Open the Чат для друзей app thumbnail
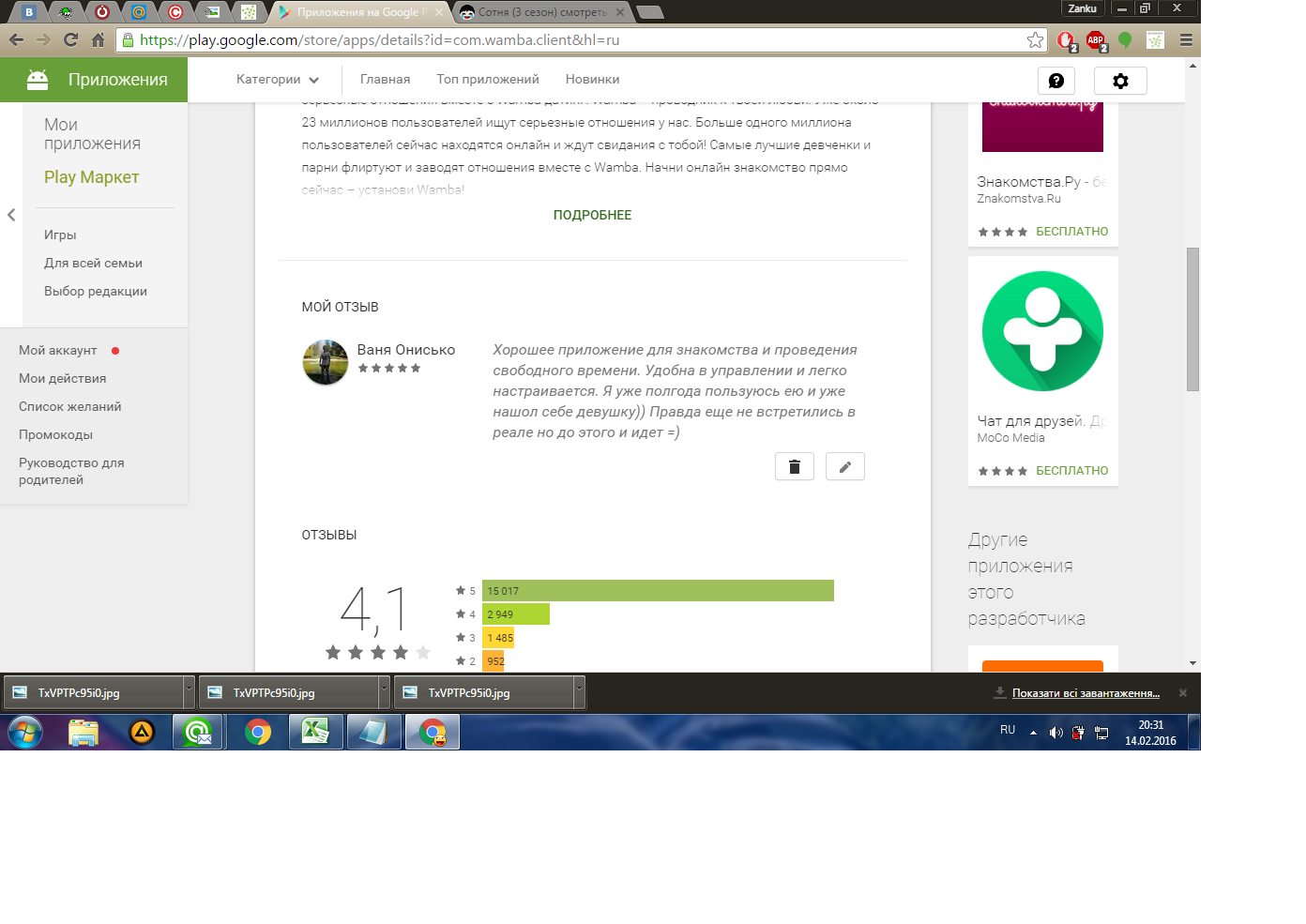This screenshot has height=924, width=1306. (x=1042, y=331)
